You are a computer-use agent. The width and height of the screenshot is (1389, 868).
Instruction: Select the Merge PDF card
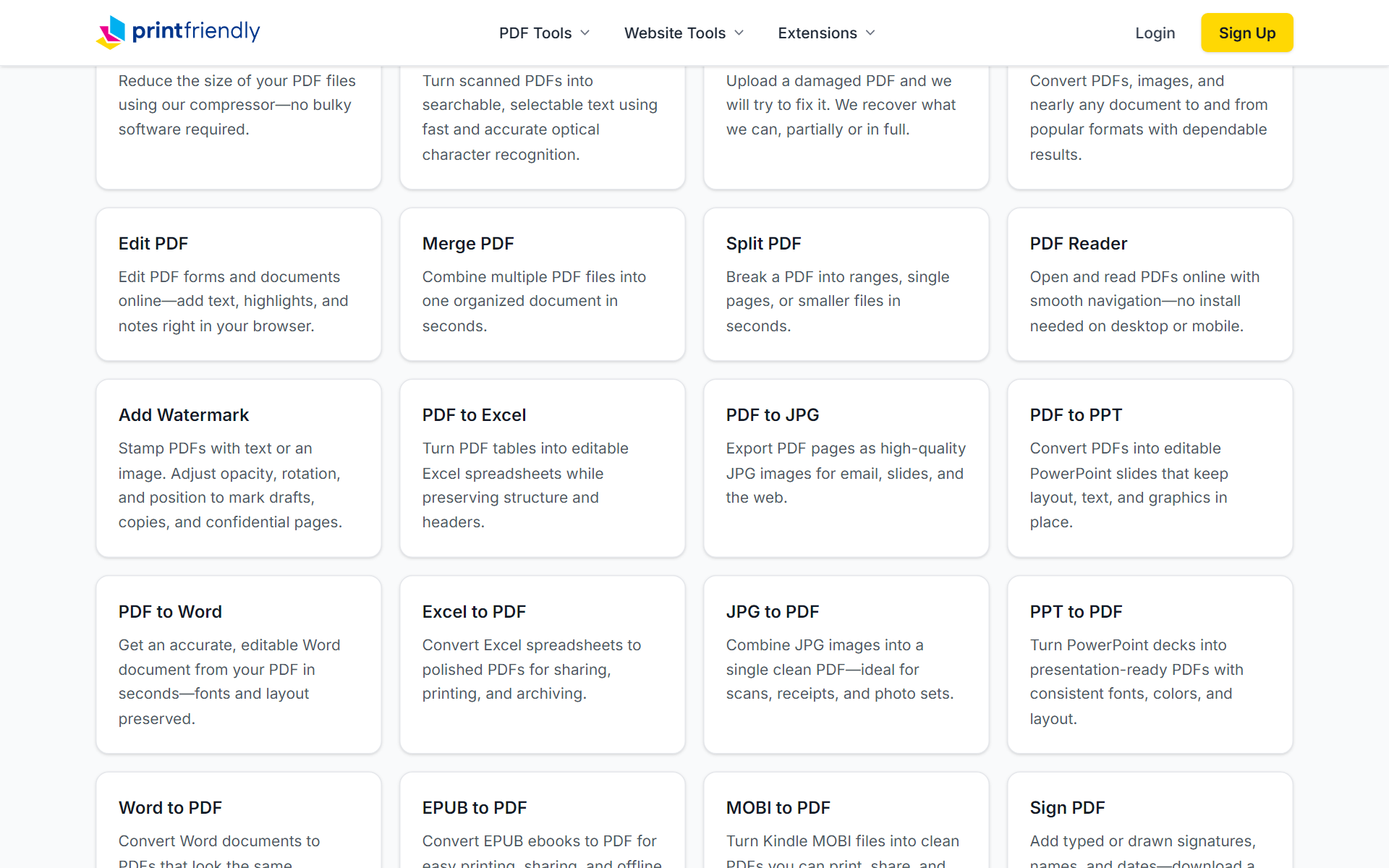pos(543,284)
